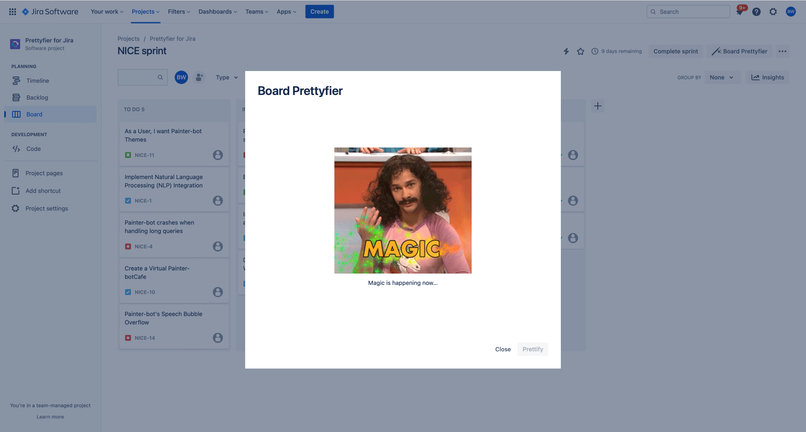This screenshot has width=806, height=432.
Task: Click the Projects breadcrumb link
Action: click(x=128, y=39)
